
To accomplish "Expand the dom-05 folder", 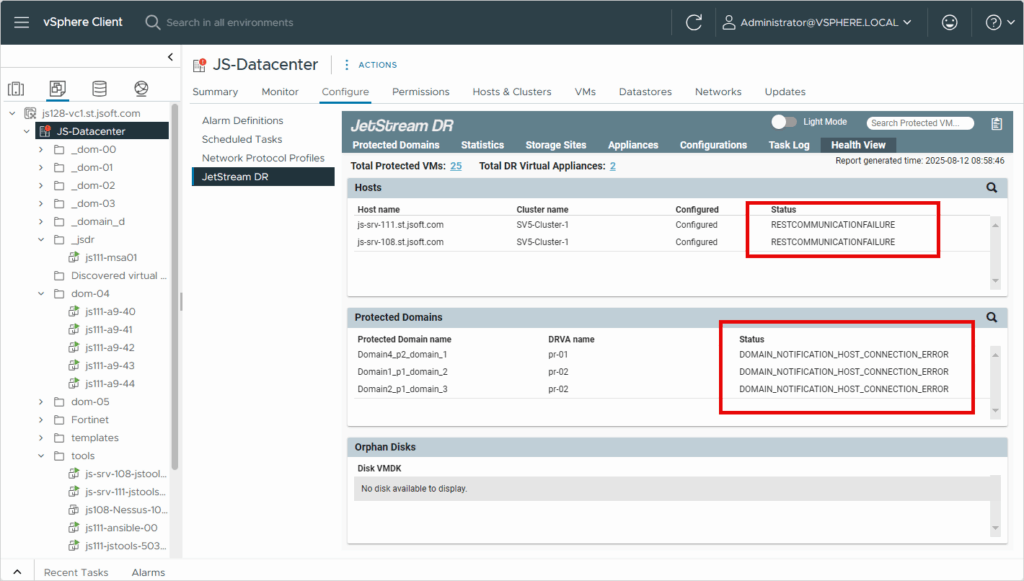I will coord(41,402).
